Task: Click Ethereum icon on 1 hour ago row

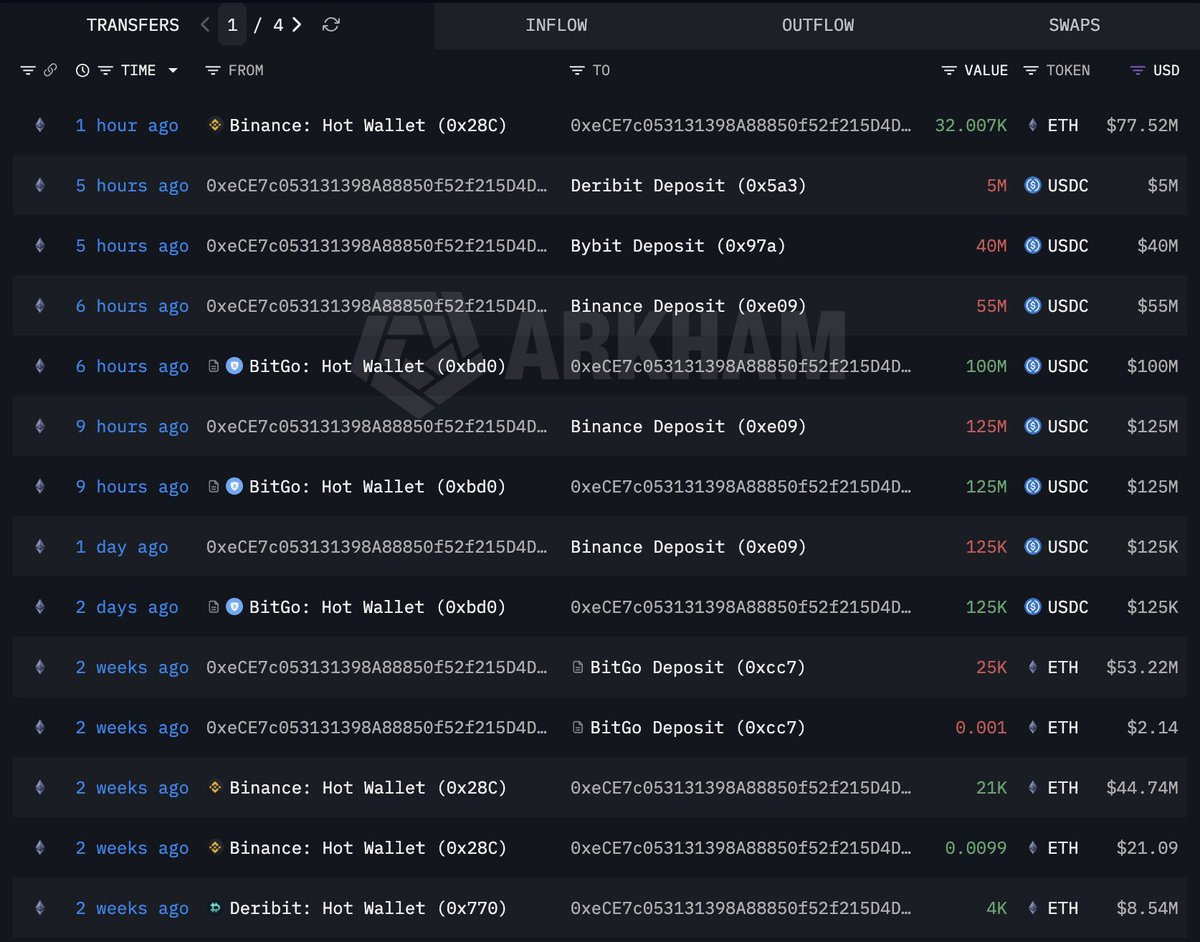Action: [x=40, y=125]
